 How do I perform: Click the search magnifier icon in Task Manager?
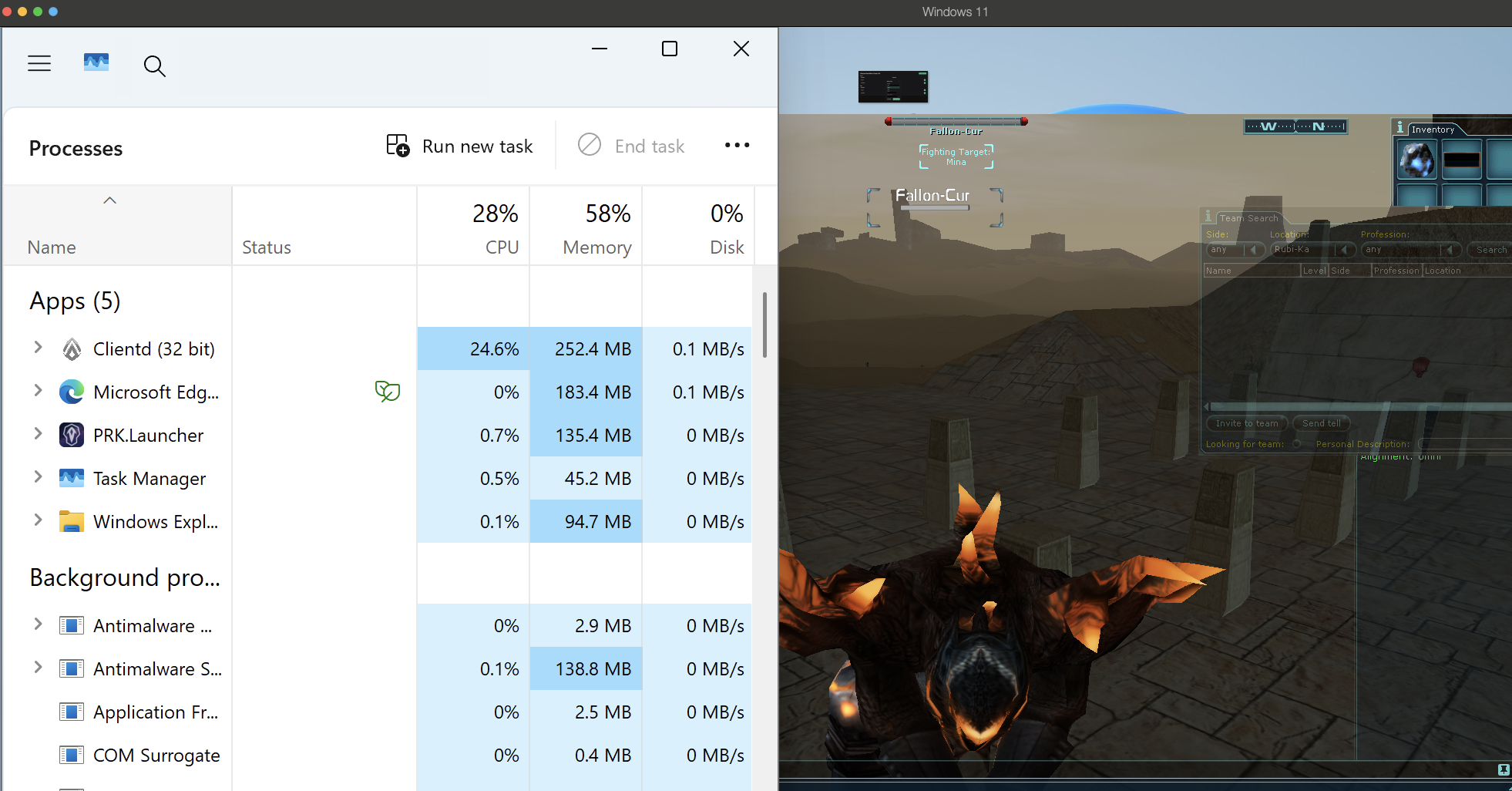tap(154, 66)
